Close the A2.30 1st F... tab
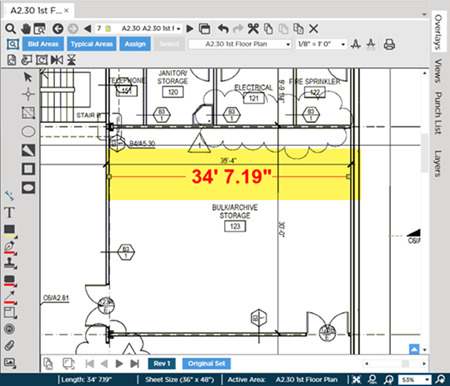 tap(66, 11)
